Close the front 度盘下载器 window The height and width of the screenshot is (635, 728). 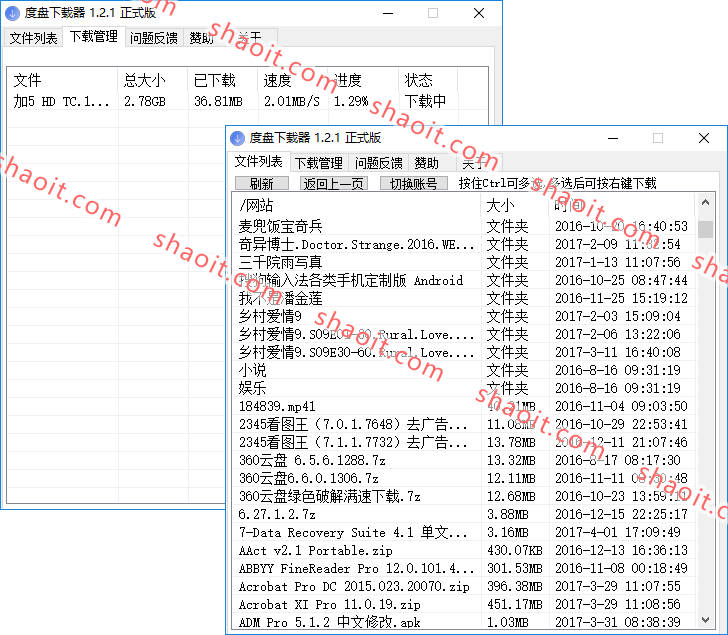(704, 138)
